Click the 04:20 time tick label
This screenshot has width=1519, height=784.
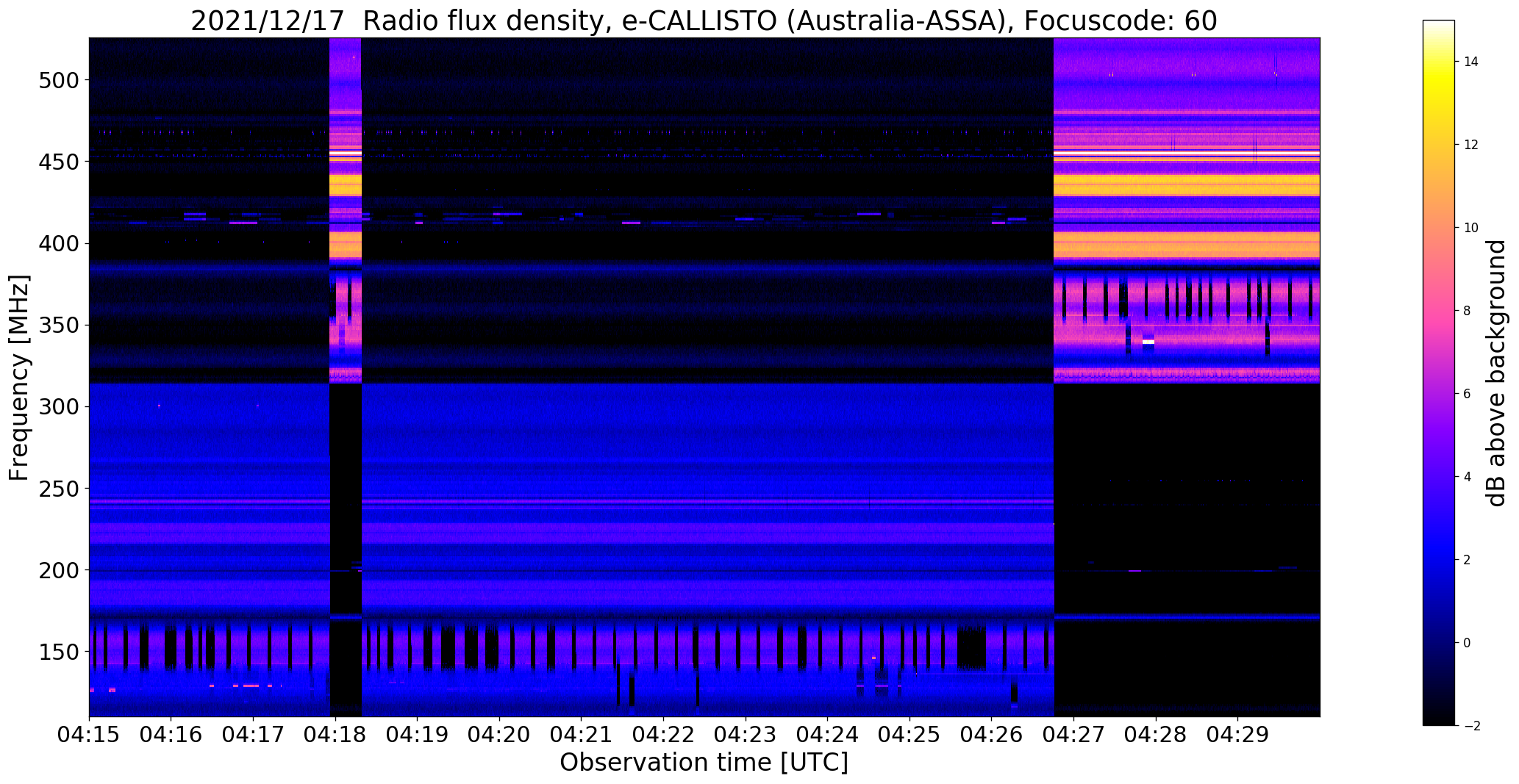click(500, 734)
